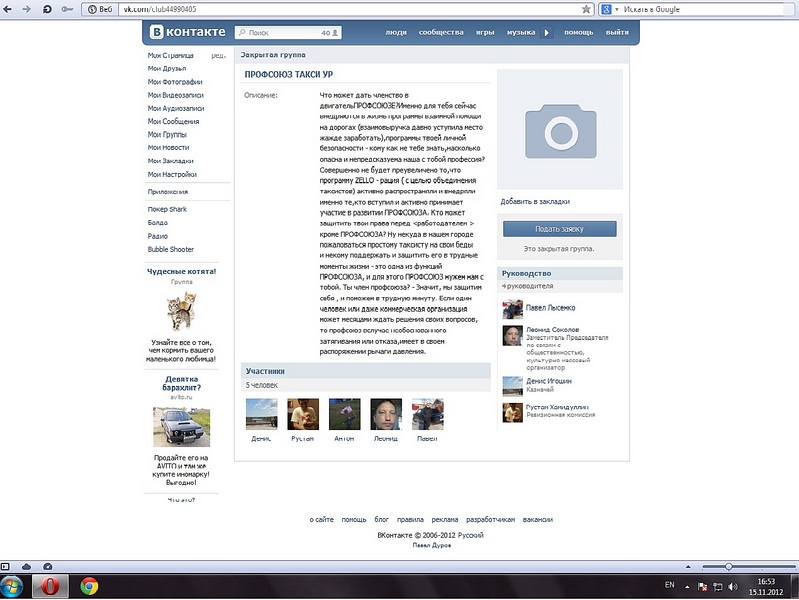Bookmark page with star icon in address bar

point(587,9)
